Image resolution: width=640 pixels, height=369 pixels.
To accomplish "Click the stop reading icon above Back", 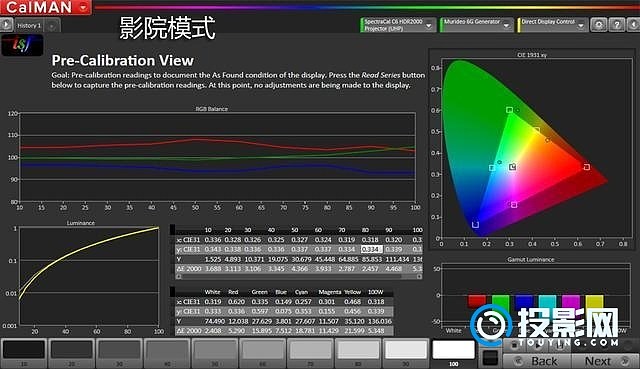I will 515,346.
